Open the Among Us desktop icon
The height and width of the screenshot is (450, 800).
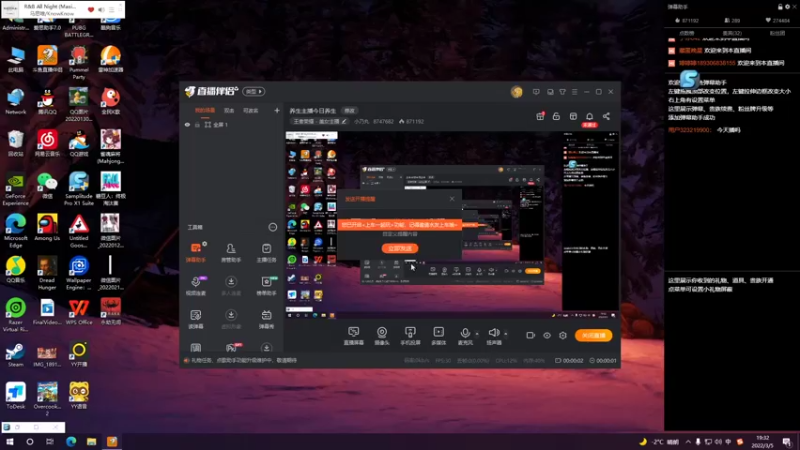(x=47, y=228)
